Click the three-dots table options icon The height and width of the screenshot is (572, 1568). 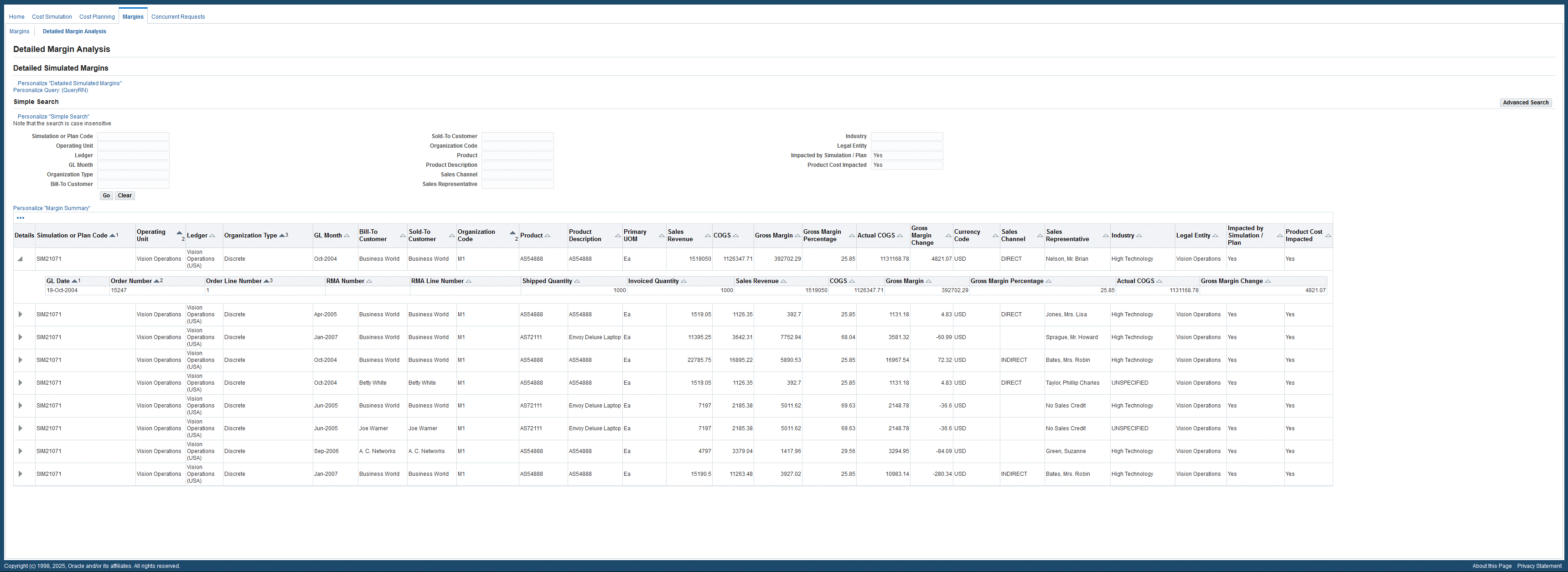[21, 218]
